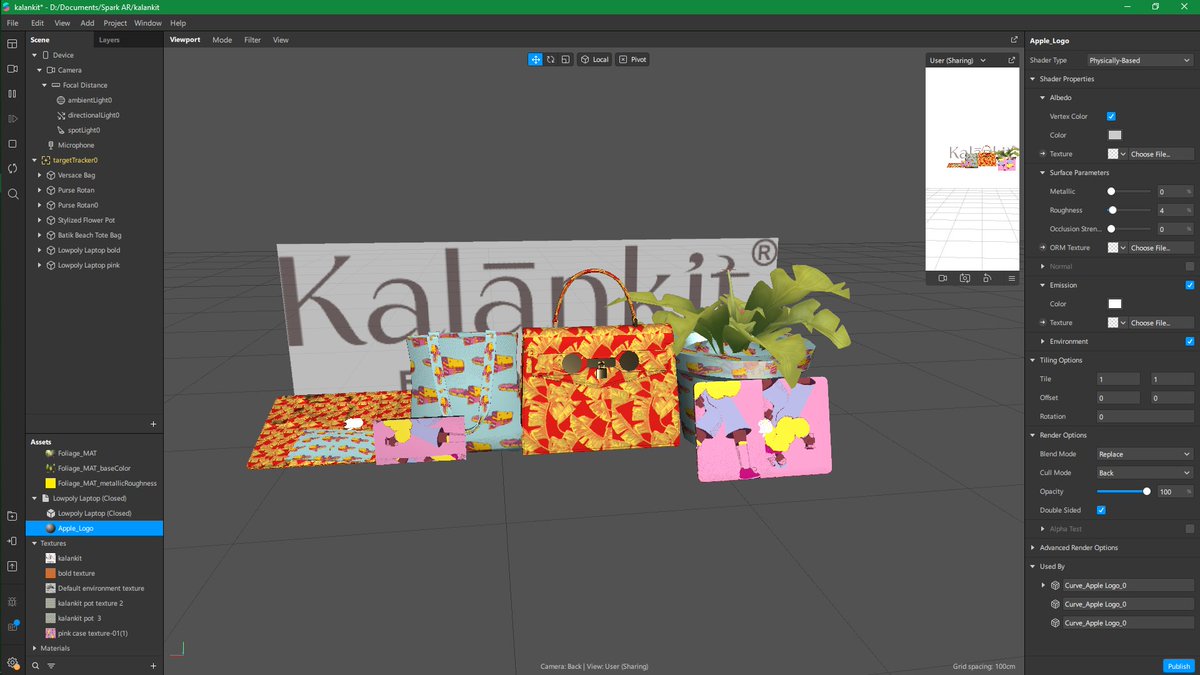Click the Publish button
The image size is (1200, 675).
(1178, 665)
